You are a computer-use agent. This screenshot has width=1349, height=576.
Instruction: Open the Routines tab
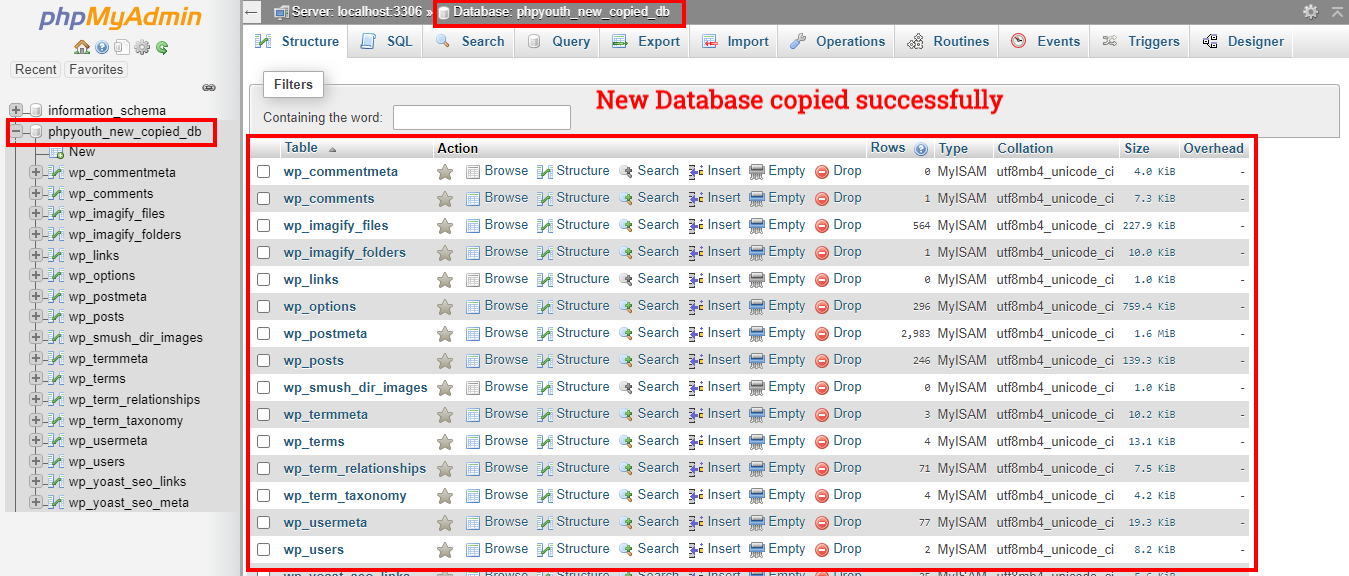pos(948,42)
